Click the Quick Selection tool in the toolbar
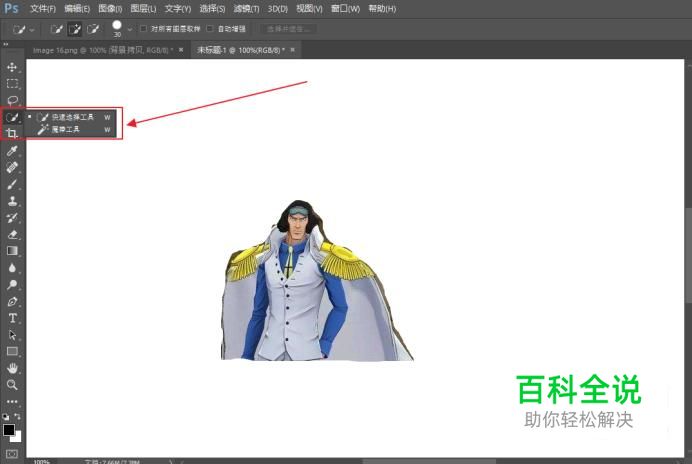The height and width of the screenshot is (464, 692). click(x=12, y=117)
